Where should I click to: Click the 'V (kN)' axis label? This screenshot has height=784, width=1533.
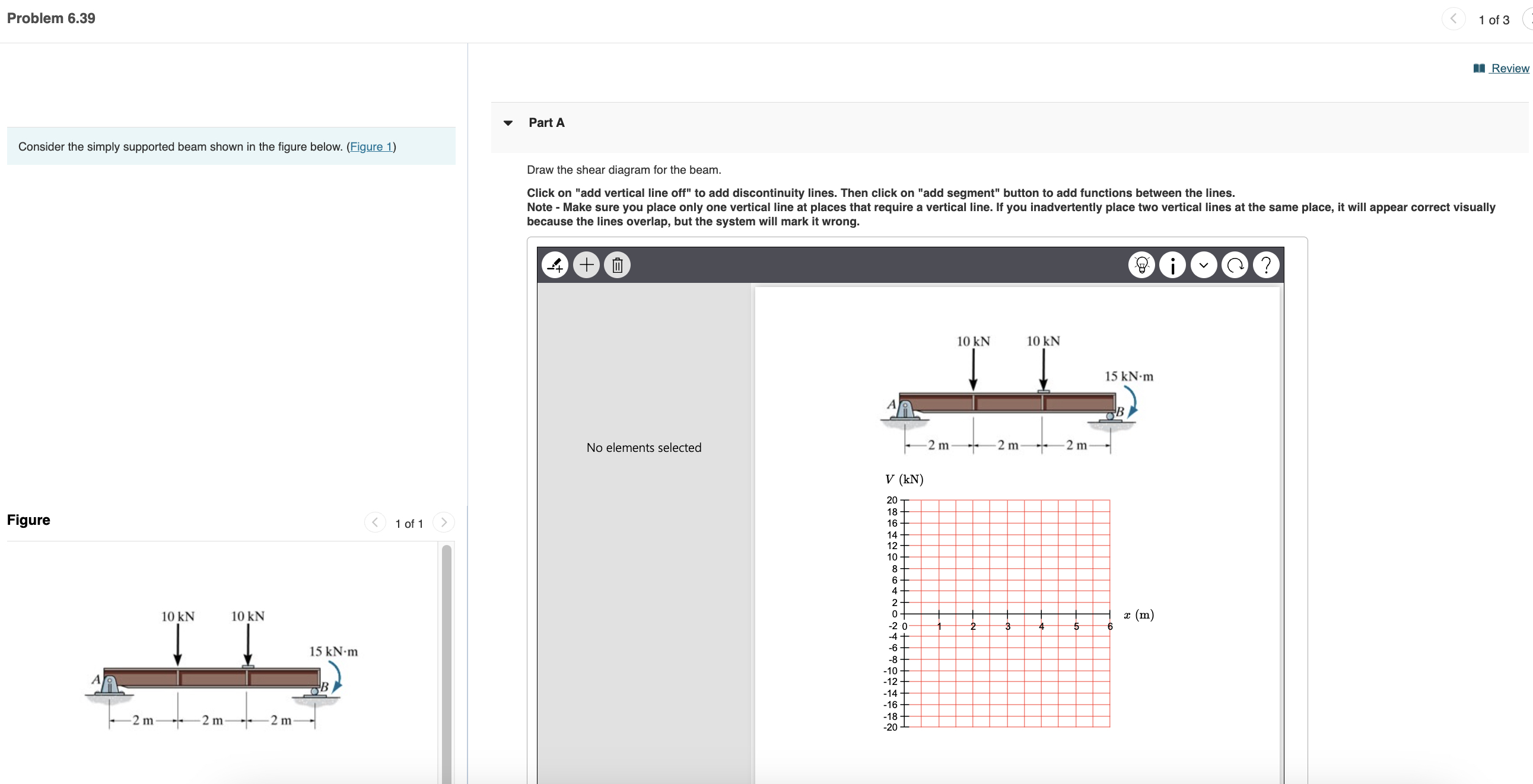[904, 479]
